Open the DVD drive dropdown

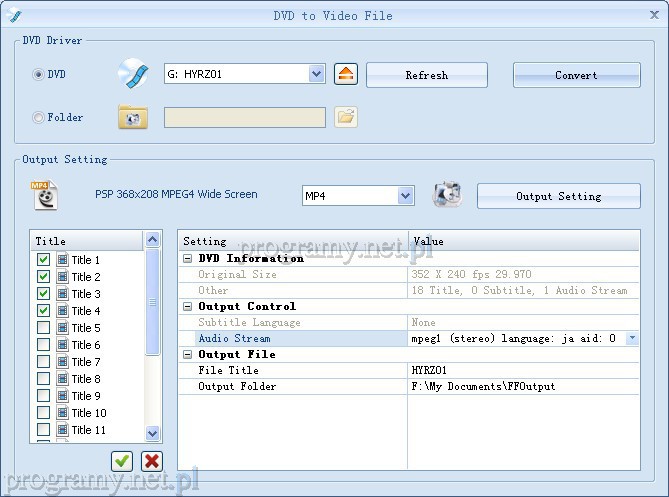point(317,74)
